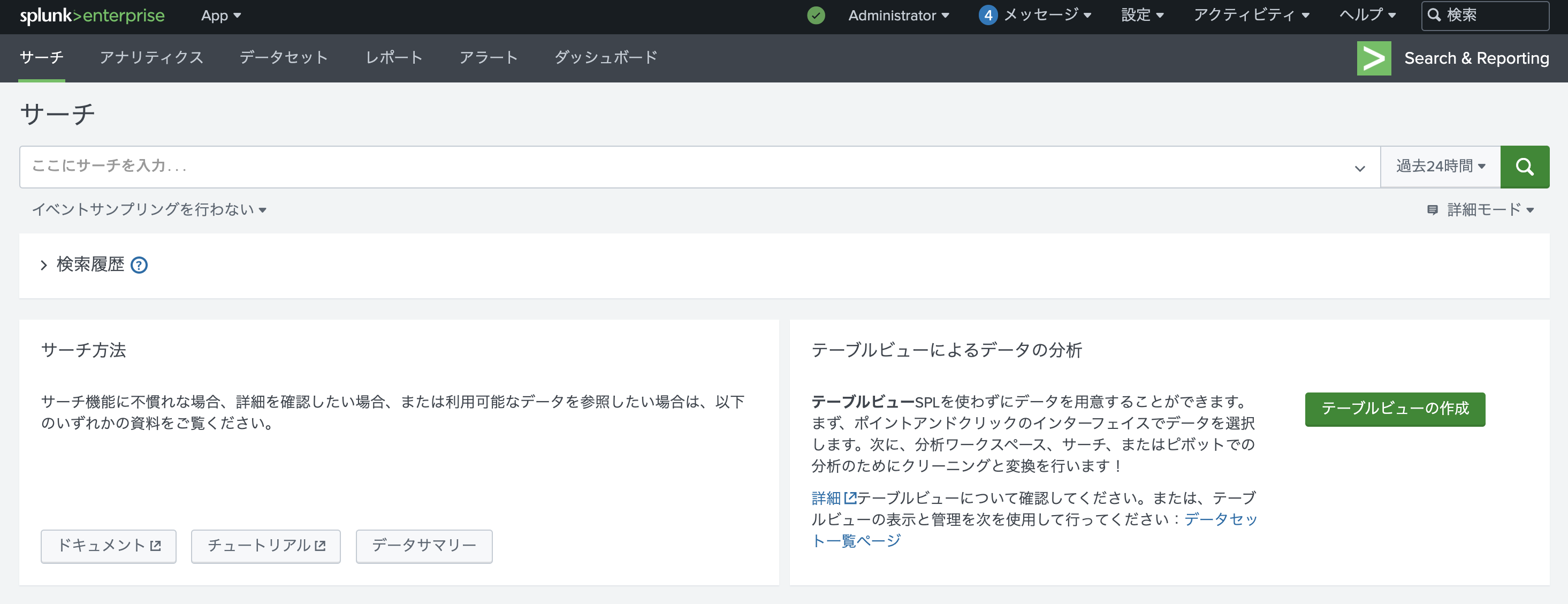This screenshot has height=604, width=1568.
Task: Click the green search magnifier button
Action: (x=1525, y=166)
